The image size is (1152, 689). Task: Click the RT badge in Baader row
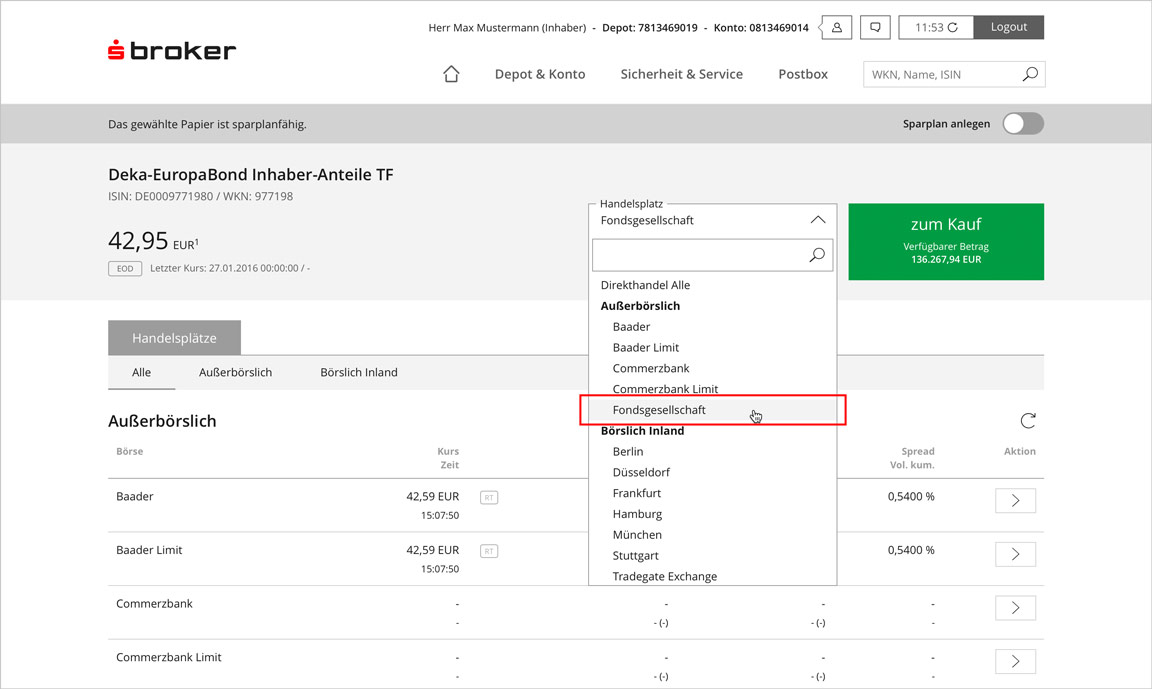[x=489, y=497]
